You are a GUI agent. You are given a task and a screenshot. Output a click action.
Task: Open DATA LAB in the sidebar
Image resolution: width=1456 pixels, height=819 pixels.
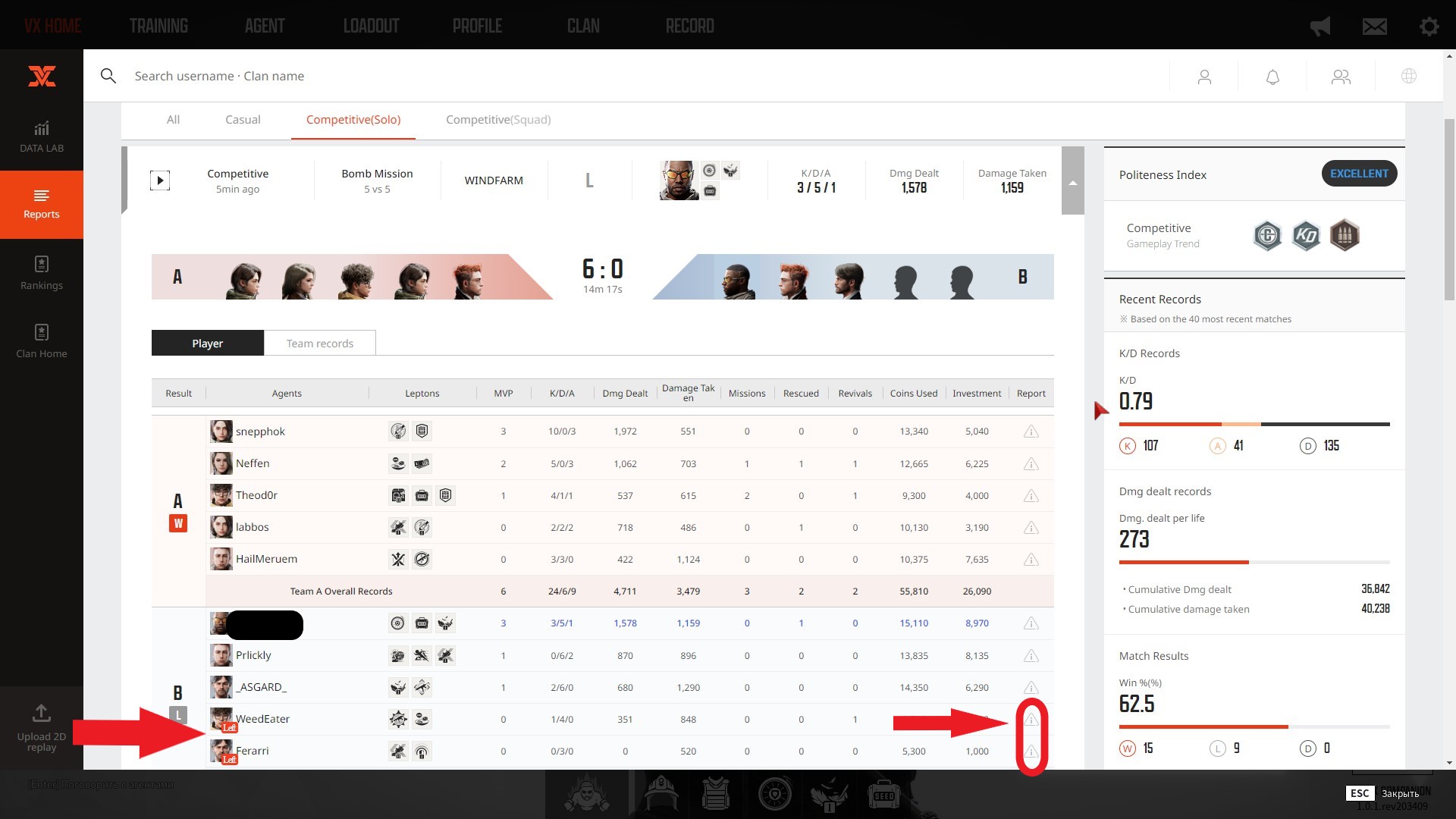click(42, 136)
